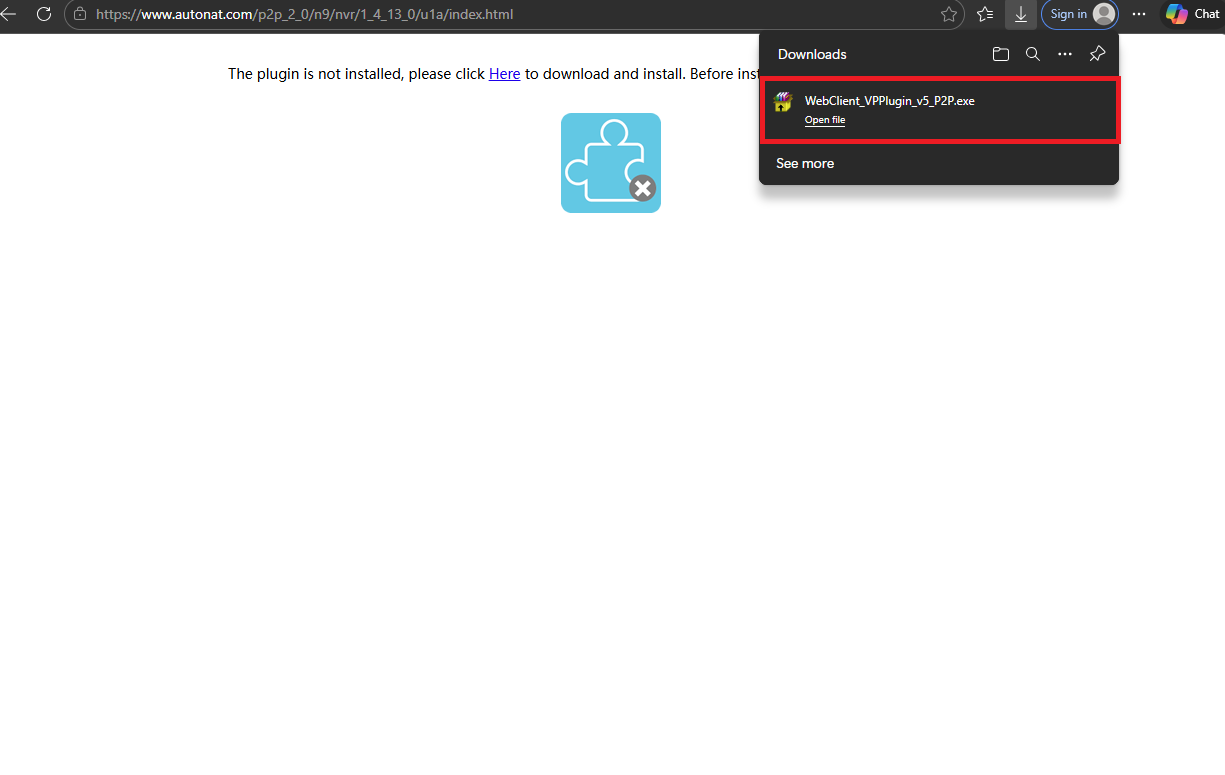Click the Here download link
The height and width of the screenshot is (775, 1225).
pyautogui.click(x=504, y=73)
